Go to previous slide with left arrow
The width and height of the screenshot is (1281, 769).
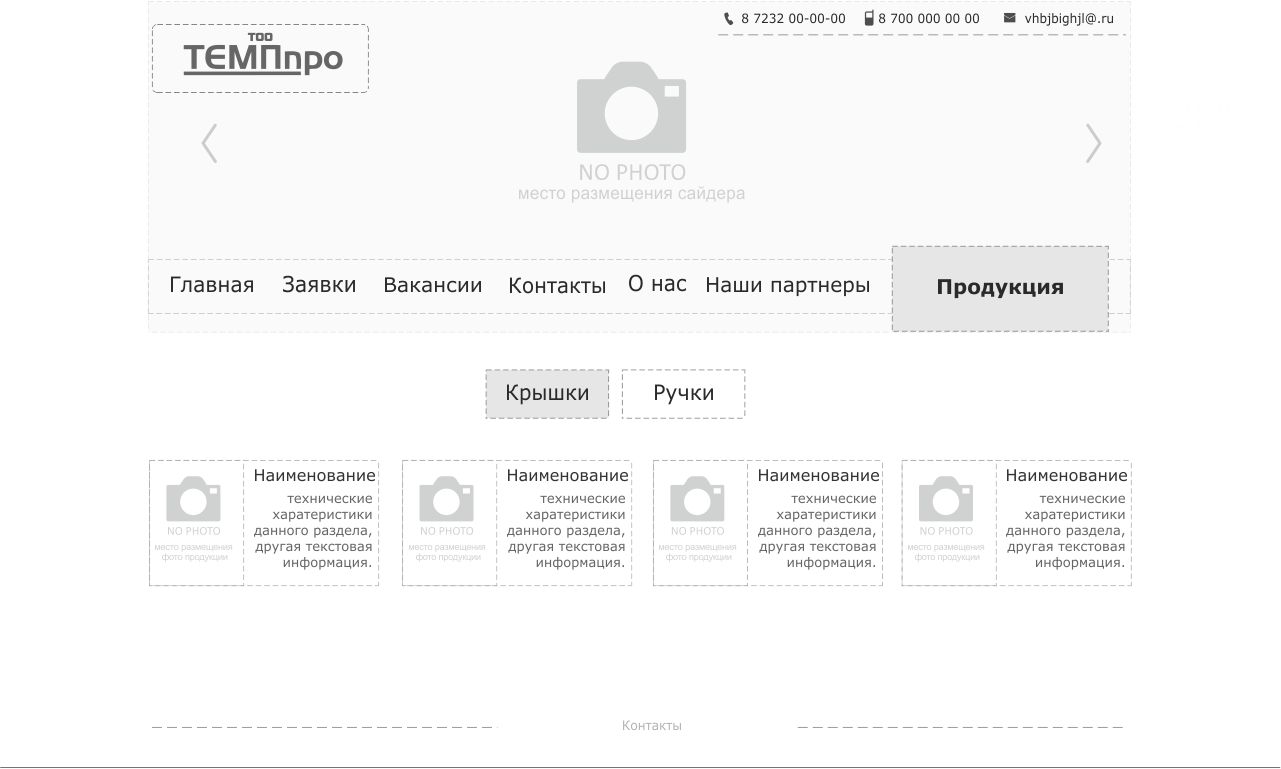pyautogui.click(x=209, y=143)
